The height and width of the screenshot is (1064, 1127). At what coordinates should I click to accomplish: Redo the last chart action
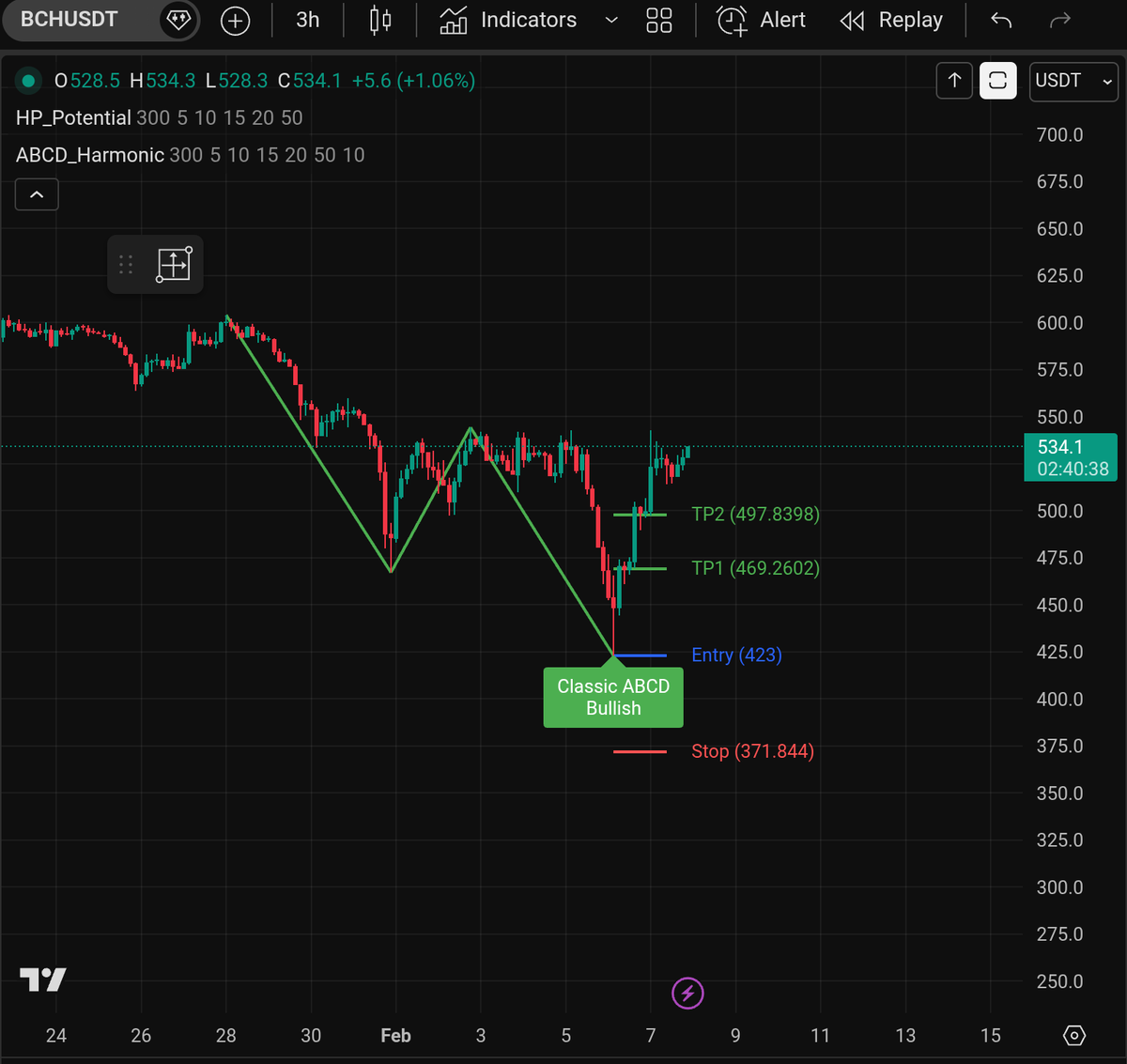pyautogui.click(x=1059, y=20)
